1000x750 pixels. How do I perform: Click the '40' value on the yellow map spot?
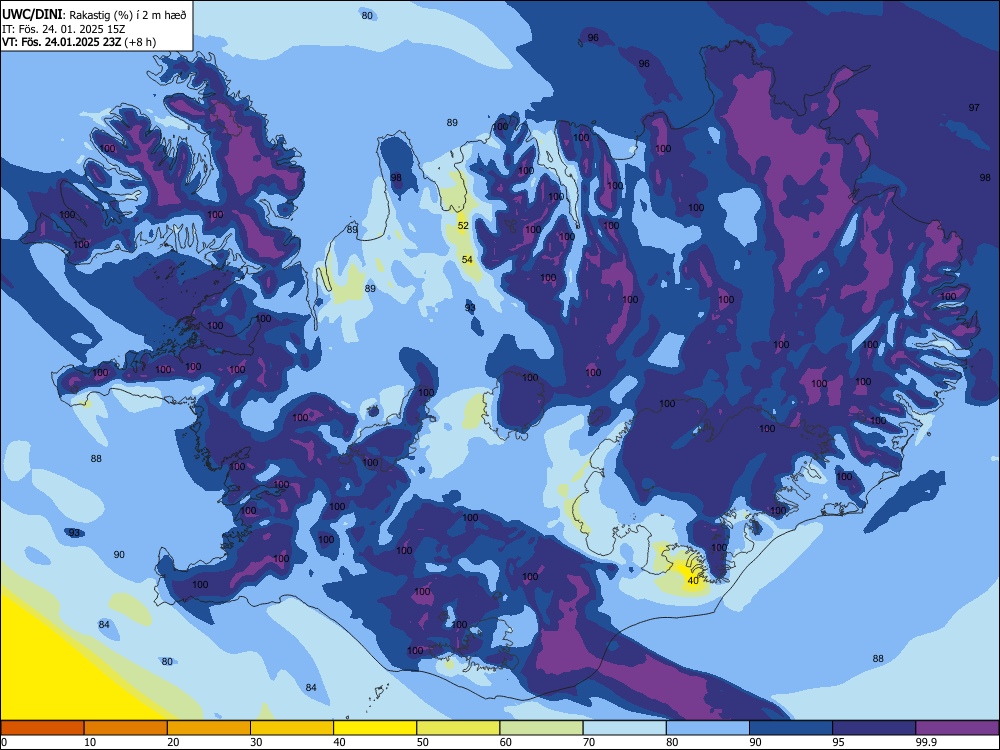[693, 581]
